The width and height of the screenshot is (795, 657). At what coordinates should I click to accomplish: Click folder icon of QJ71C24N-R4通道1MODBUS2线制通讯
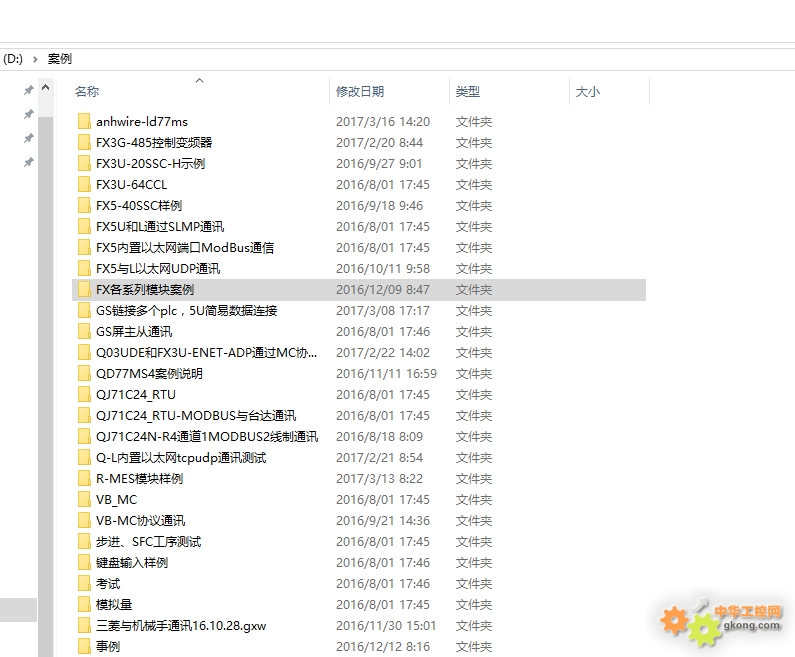(x=84, y=436)
